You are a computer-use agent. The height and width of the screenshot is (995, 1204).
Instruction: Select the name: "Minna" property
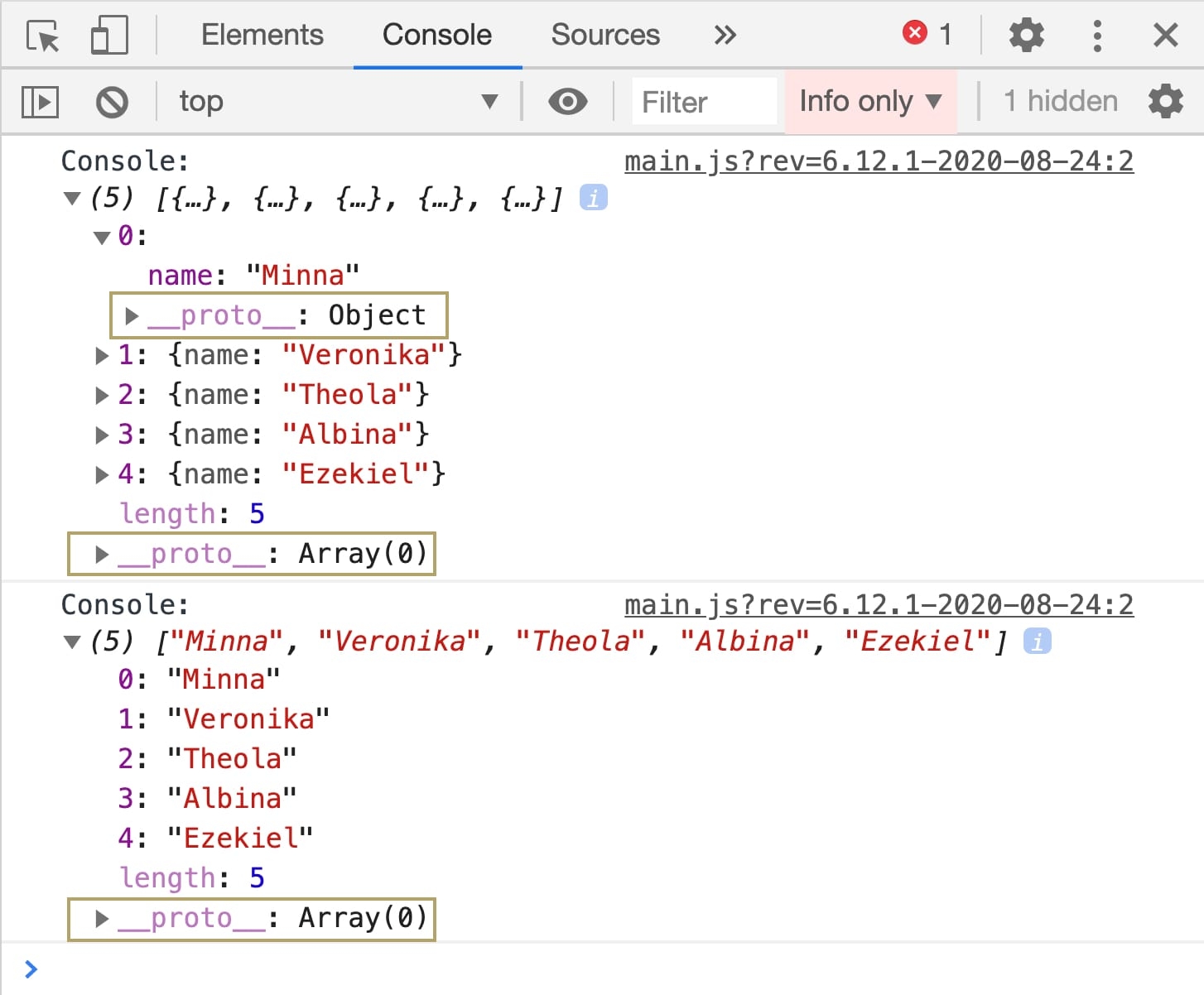[x=253, y=276]
